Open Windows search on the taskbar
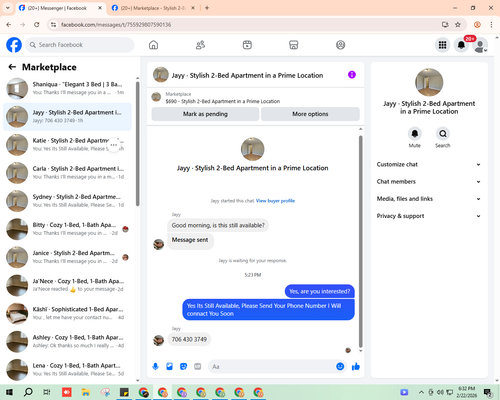 tap(28, 392)
